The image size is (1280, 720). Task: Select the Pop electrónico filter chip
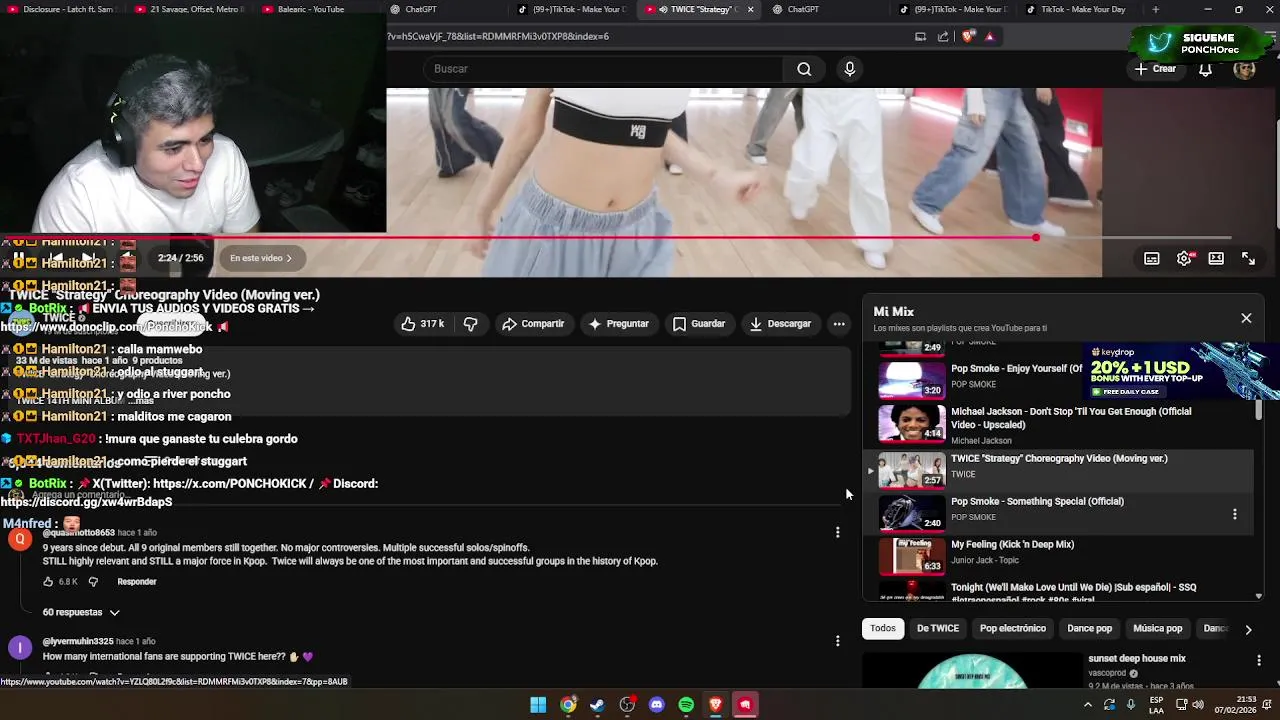(x=1012, y=628)
